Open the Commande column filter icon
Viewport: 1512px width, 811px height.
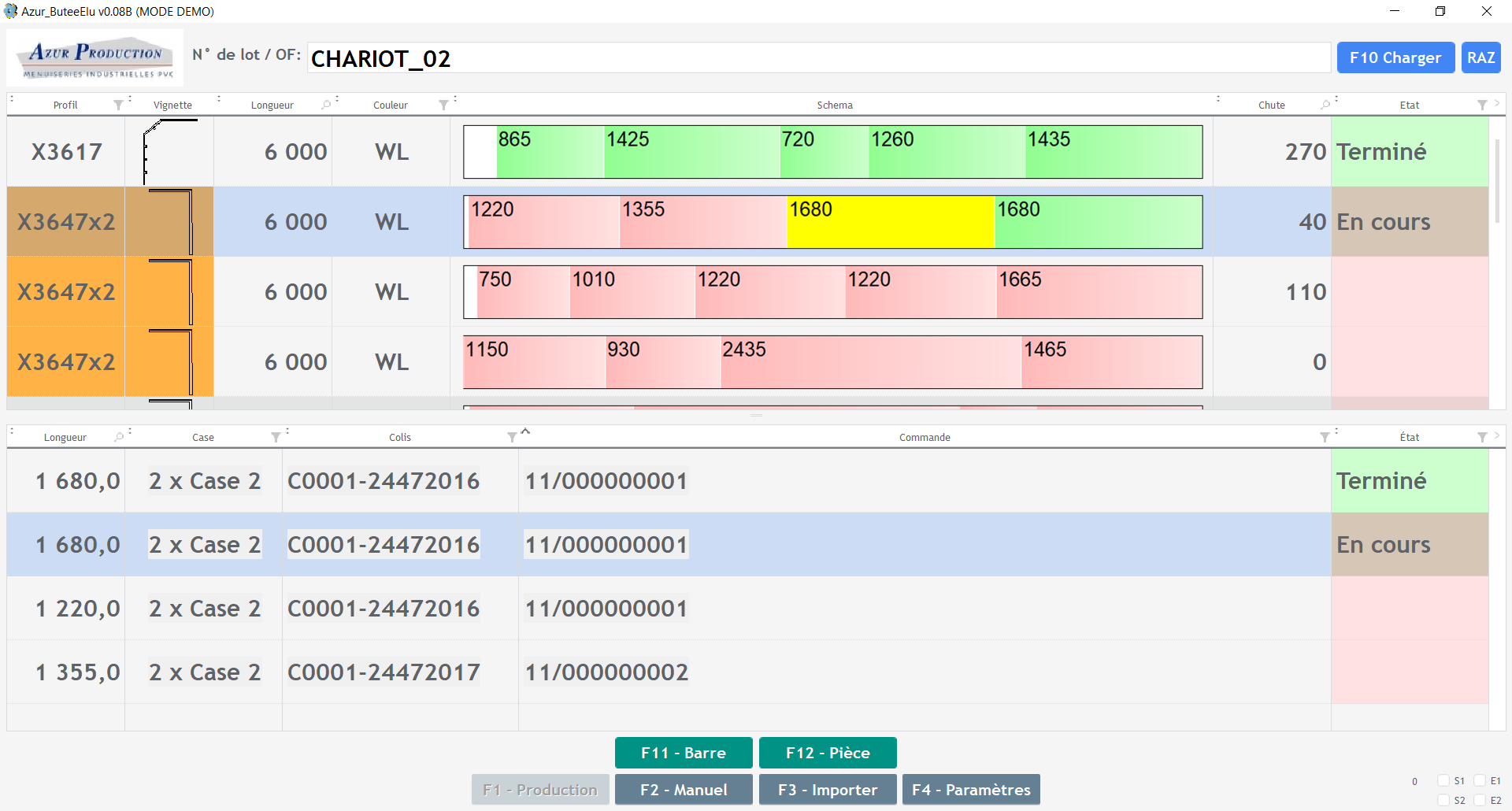pyautogui.click(x=1325, y=438)
